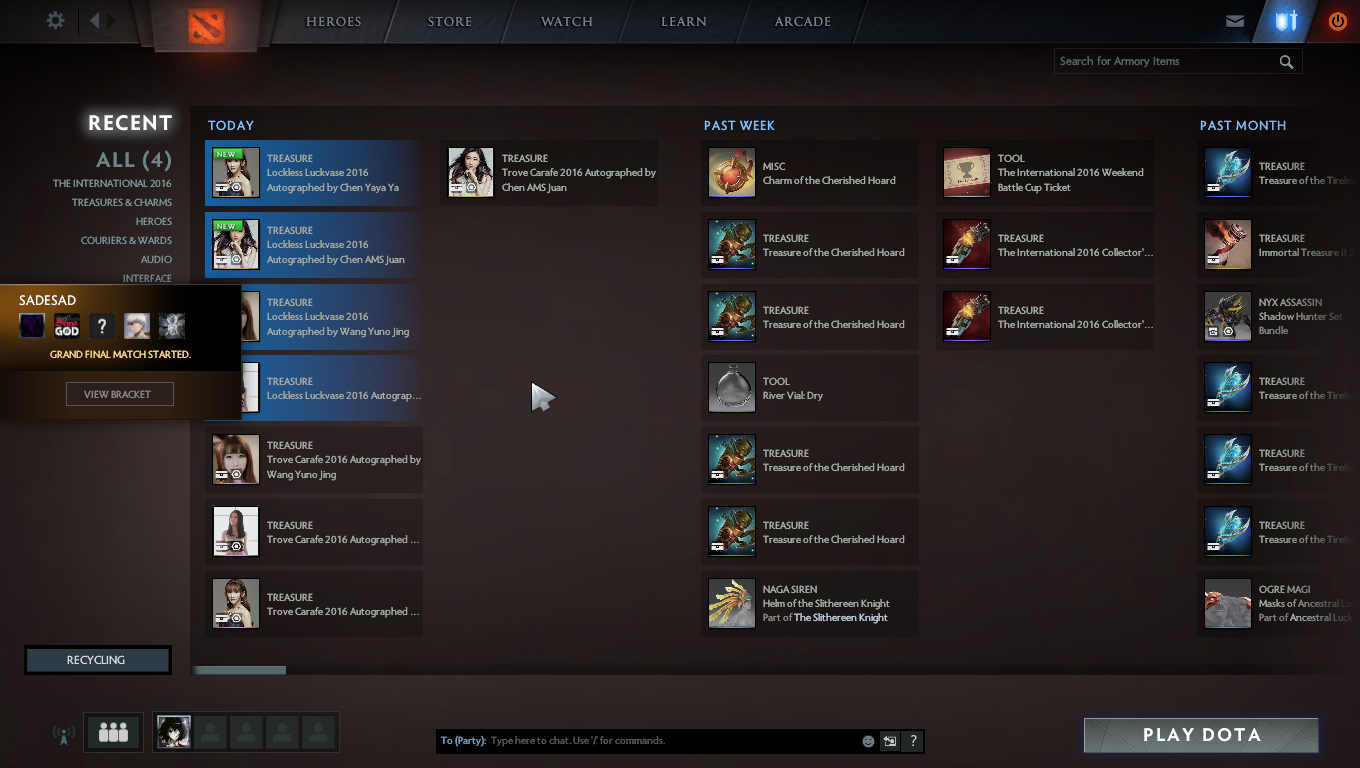Open chat help question mark icon
The height and width of the screenshot is (768, 1360).
[x=912, y=741]
